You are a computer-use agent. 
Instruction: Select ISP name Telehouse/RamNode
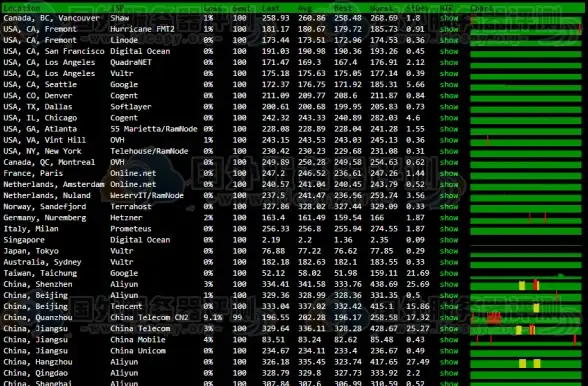point(149,151)
